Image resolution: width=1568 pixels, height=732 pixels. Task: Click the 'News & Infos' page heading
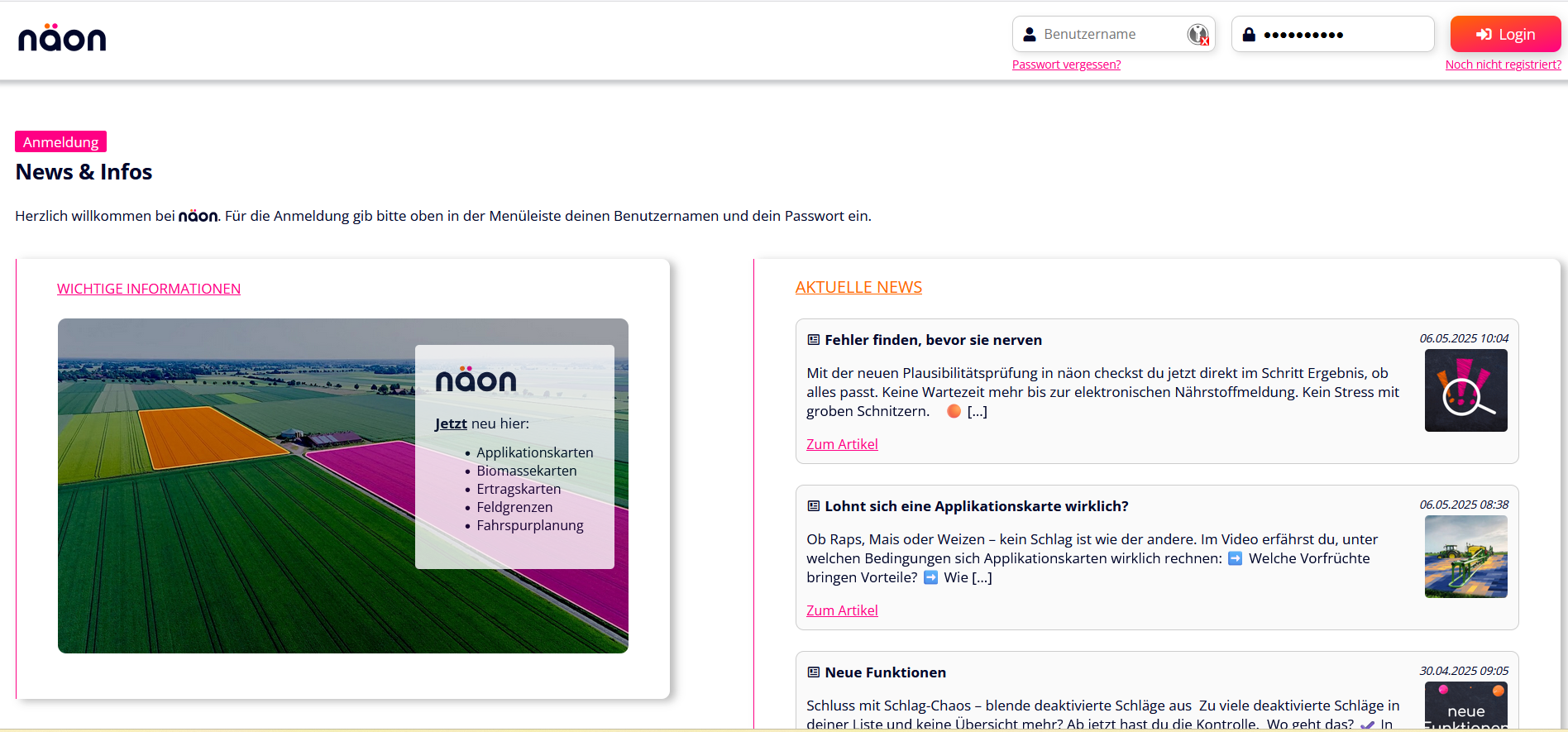coord(84,172)
